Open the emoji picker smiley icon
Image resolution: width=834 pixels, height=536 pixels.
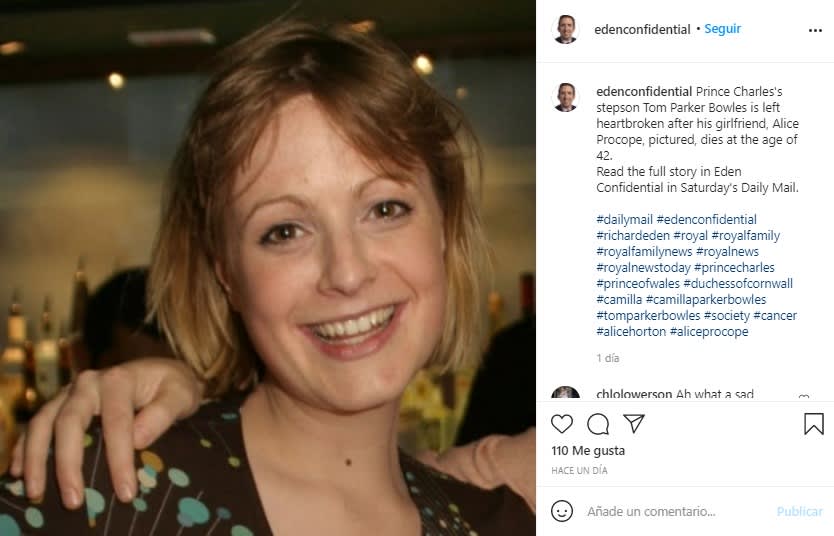point(562,511)
